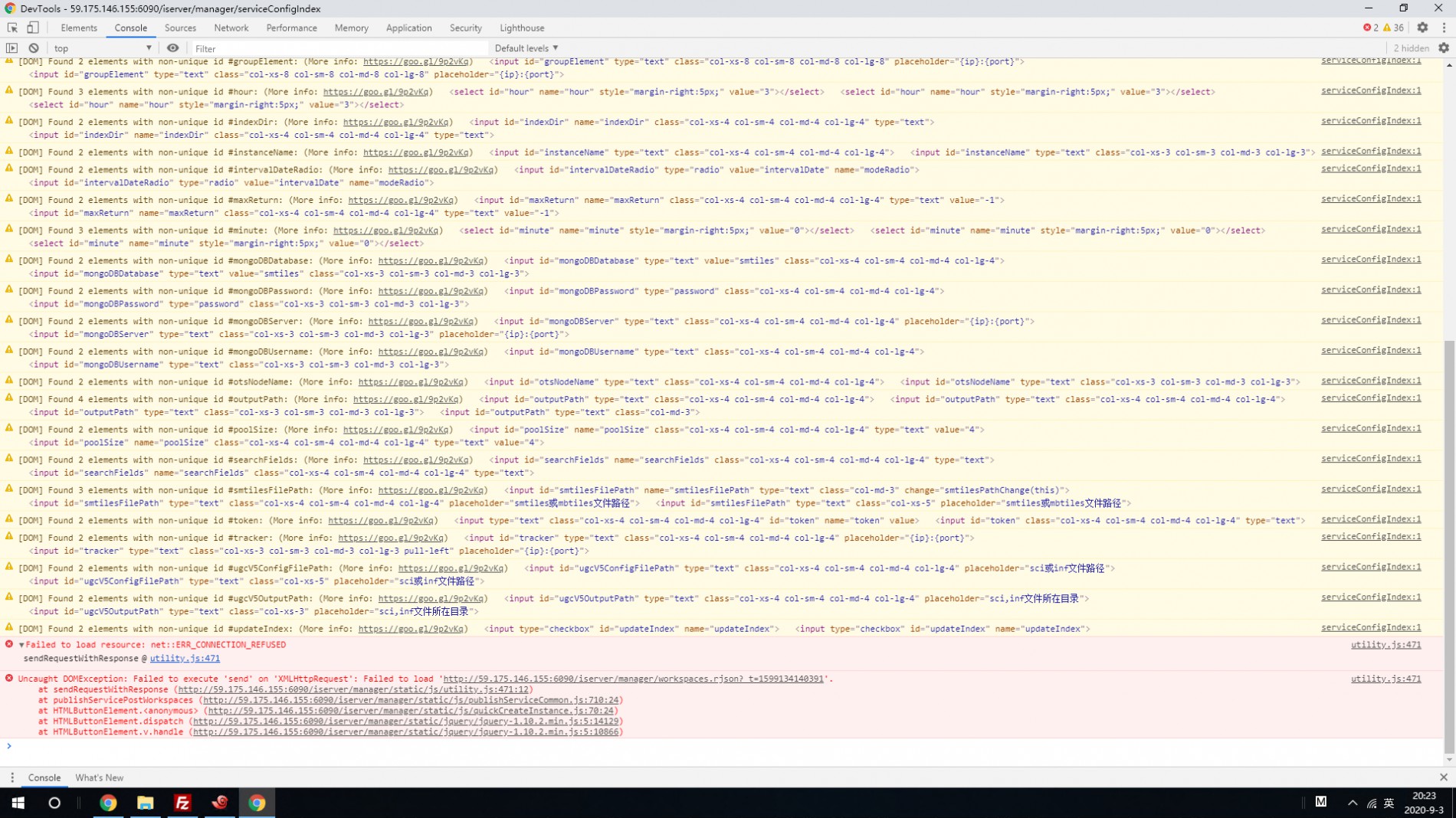Click the console vertical scrollbar thumb
Screen dimensions: 1456x818
(x=1448, y=547)
